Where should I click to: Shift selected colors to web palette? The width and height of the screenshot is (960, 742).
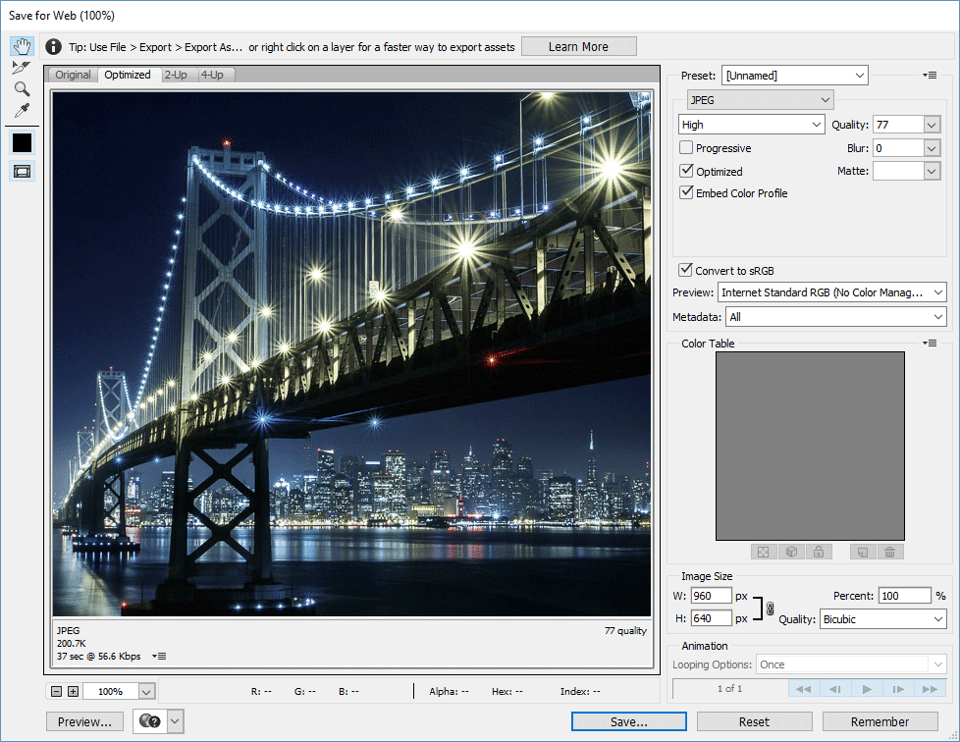[x=792, y=552]
